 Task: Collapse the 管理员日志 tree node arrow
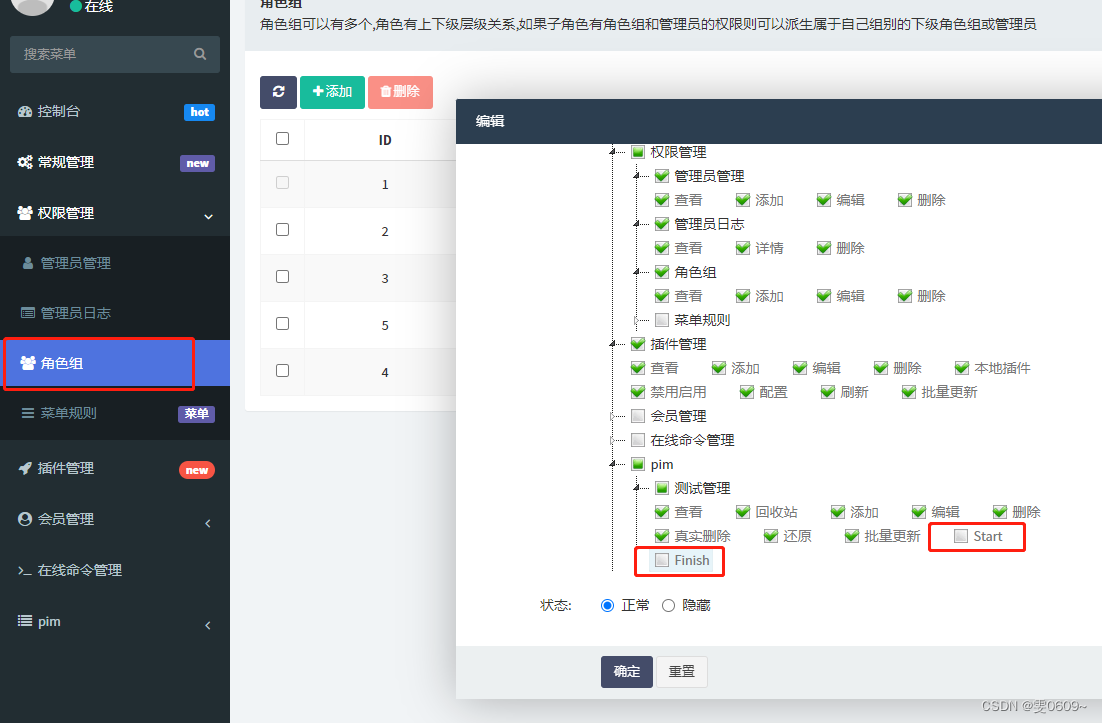(x=637, y=224)
